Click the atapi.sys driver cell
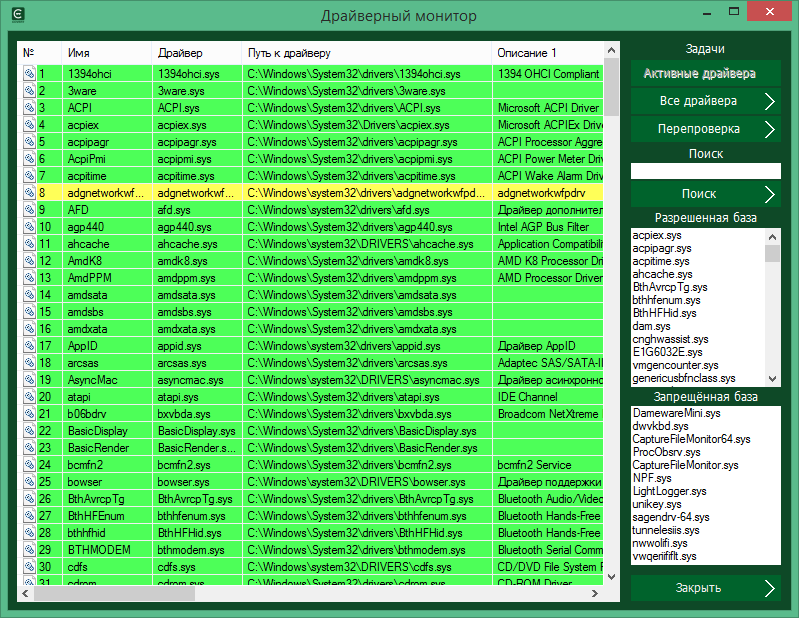This screenshot has width=799, height=618. [197, 397]
